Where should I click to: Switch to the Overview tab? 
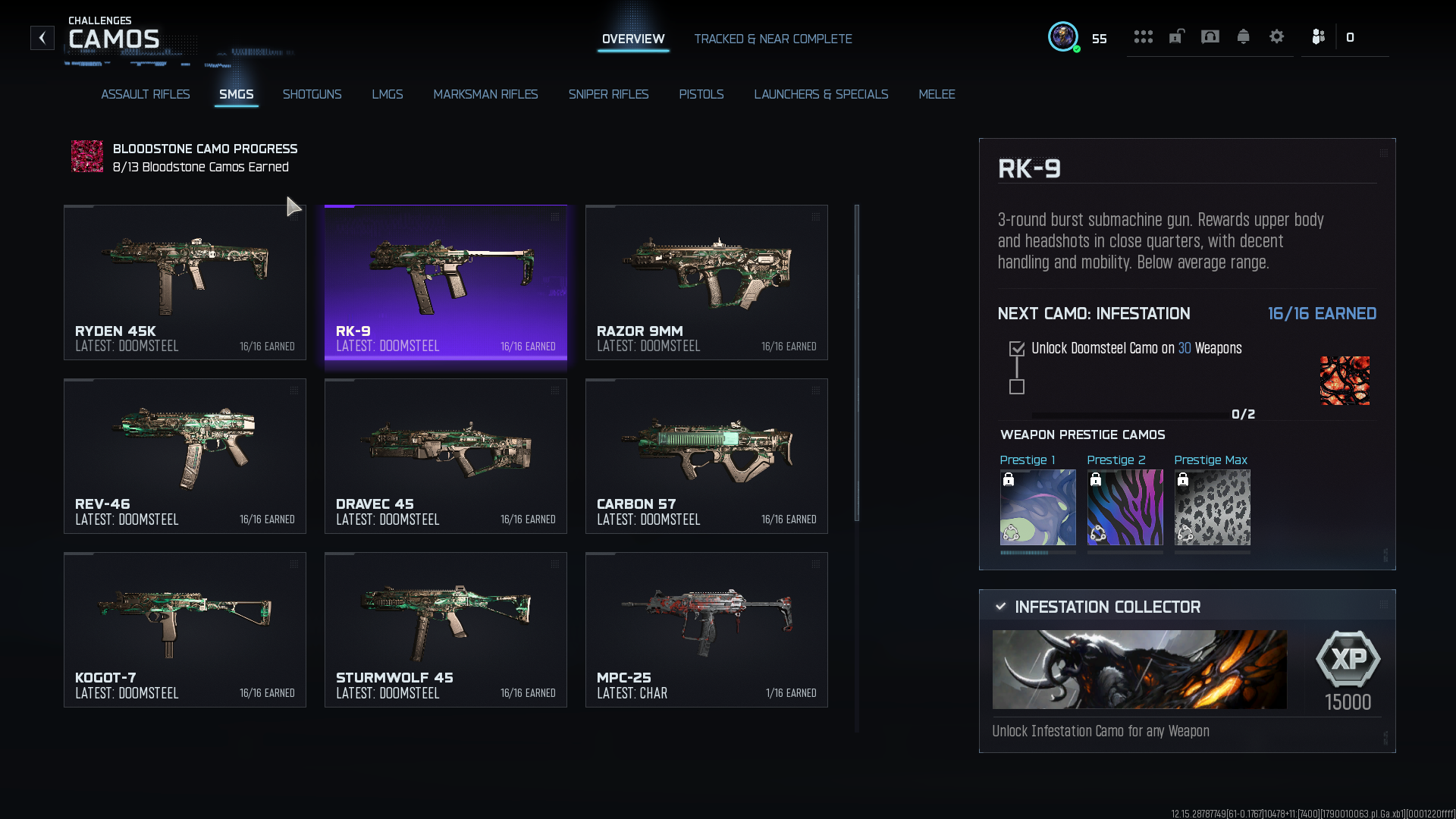[x=633, y=39]
